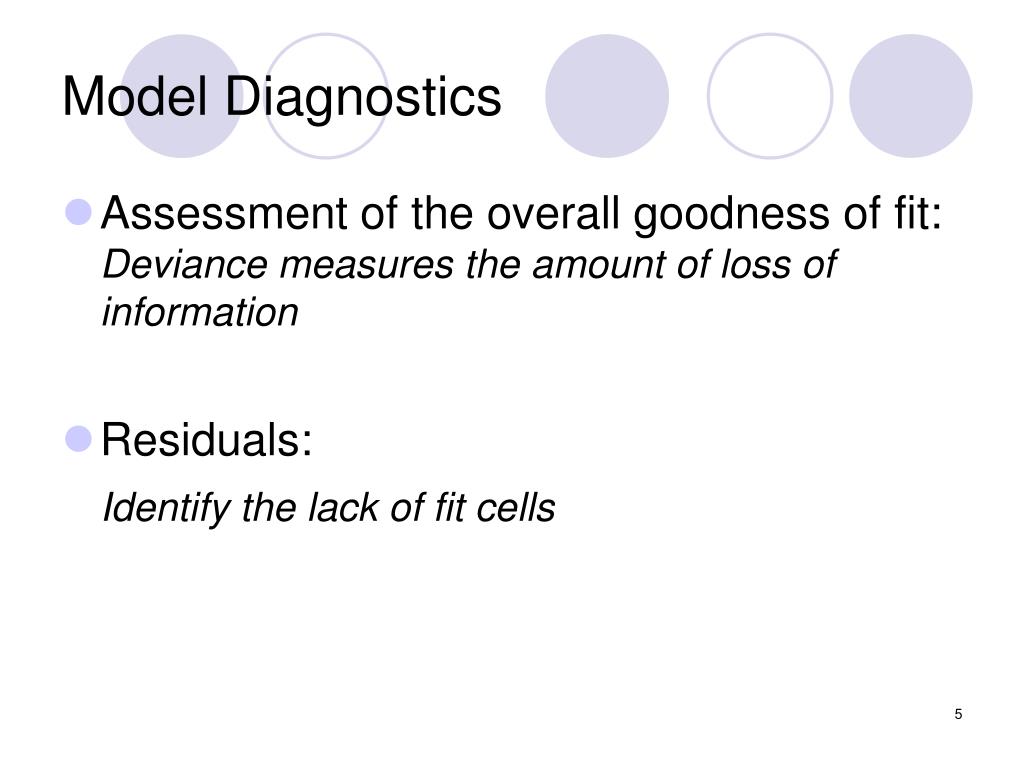Screen dimensions: 1024x768
Task: Click the slide number 5
Action: point(958,714)
